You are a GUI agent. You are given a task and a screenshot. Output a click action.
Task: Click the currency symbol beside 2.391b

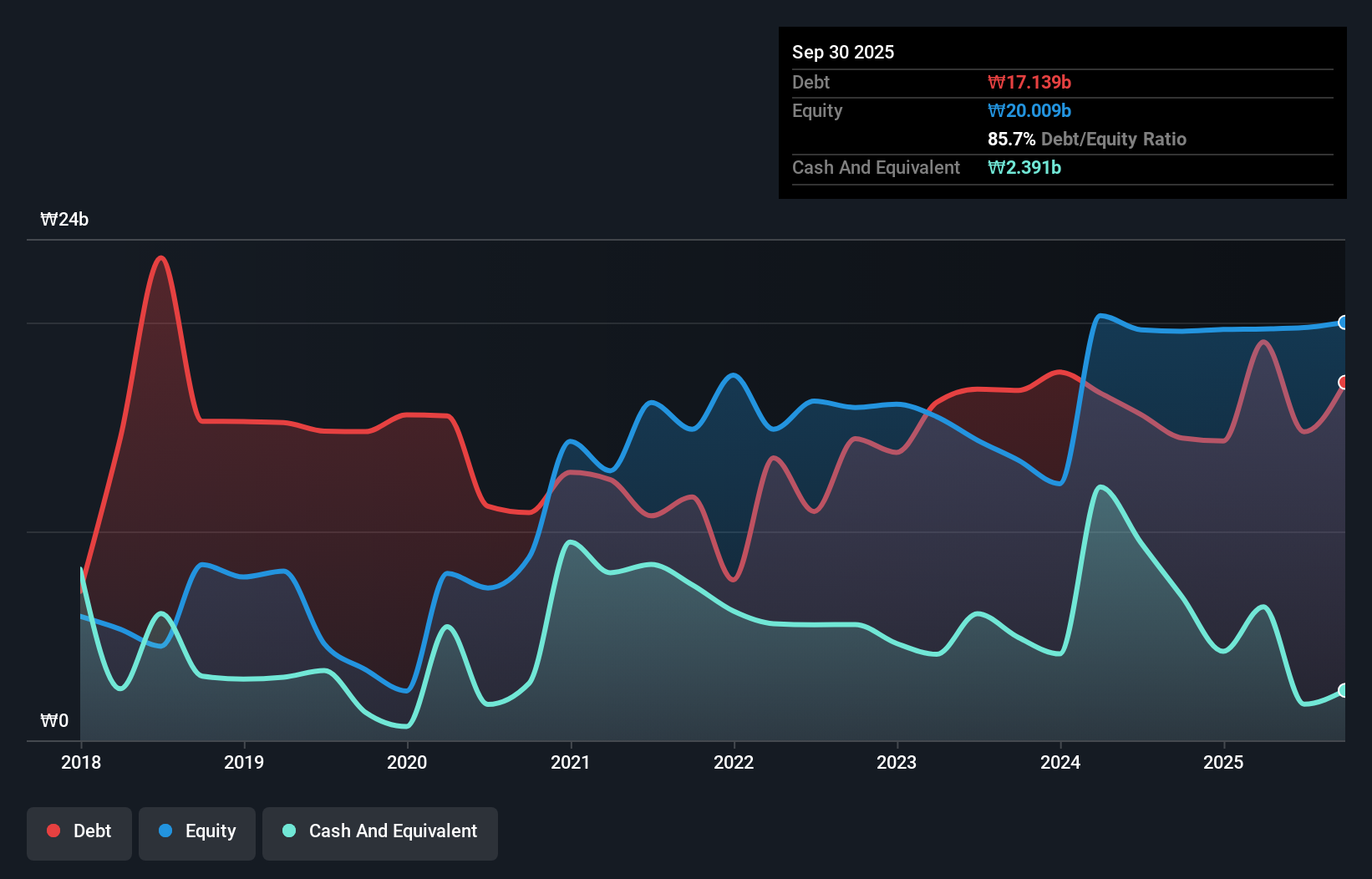(x=994, y=167)
